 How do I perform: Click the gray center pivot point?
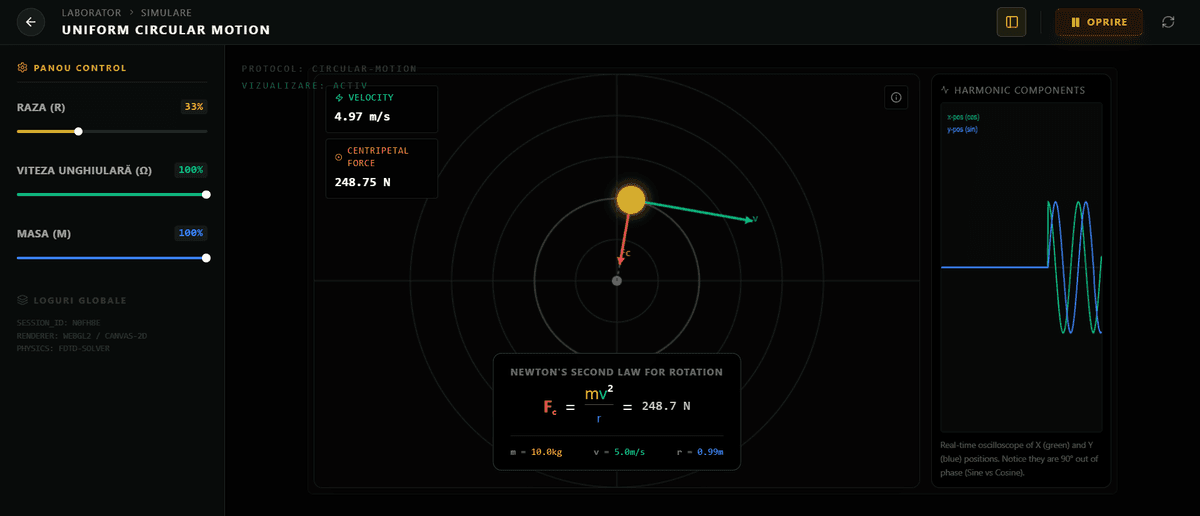coord(617,281)
